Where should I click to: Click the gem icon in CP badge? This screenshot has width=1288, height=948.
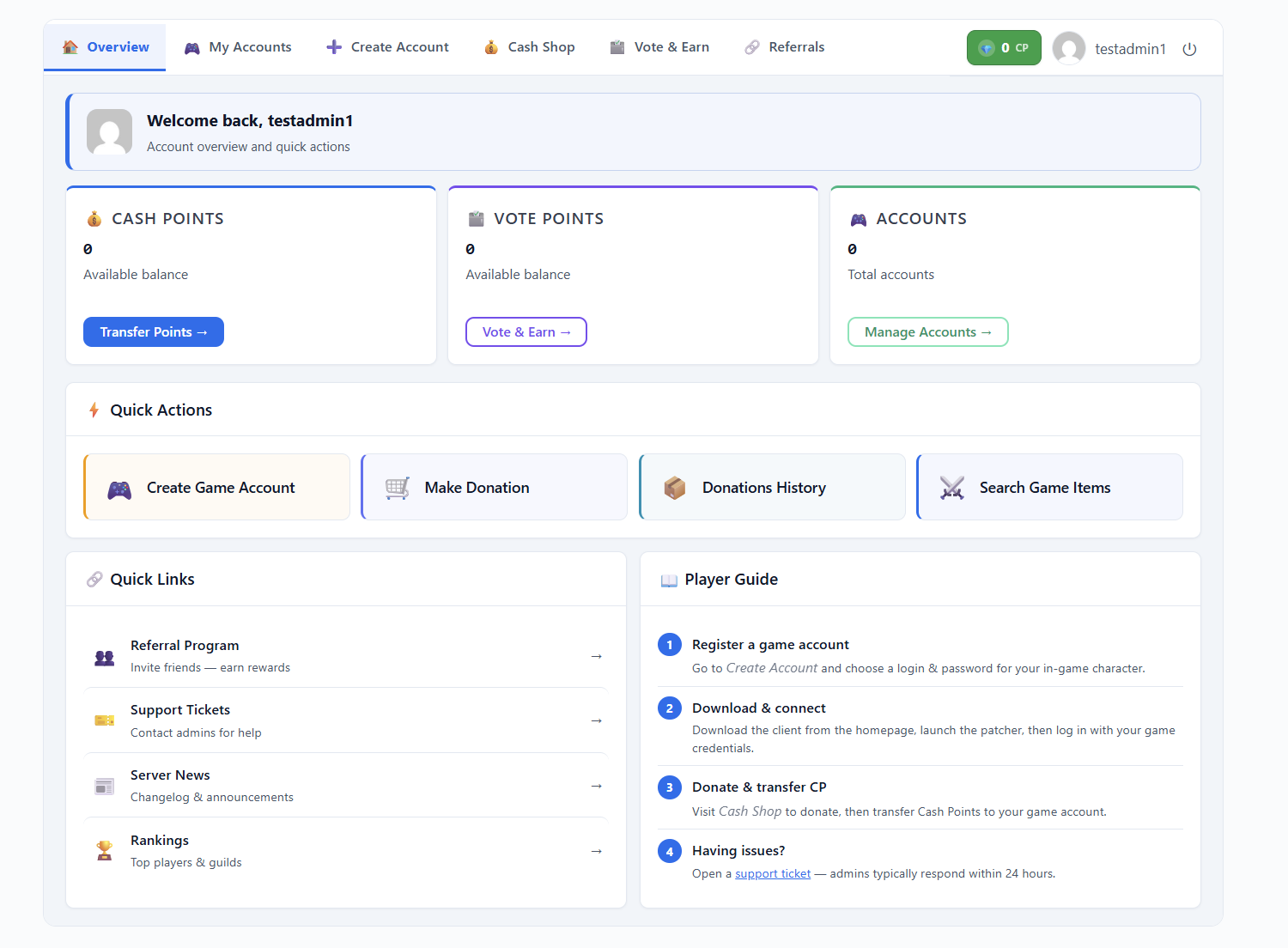pos(987,48)
